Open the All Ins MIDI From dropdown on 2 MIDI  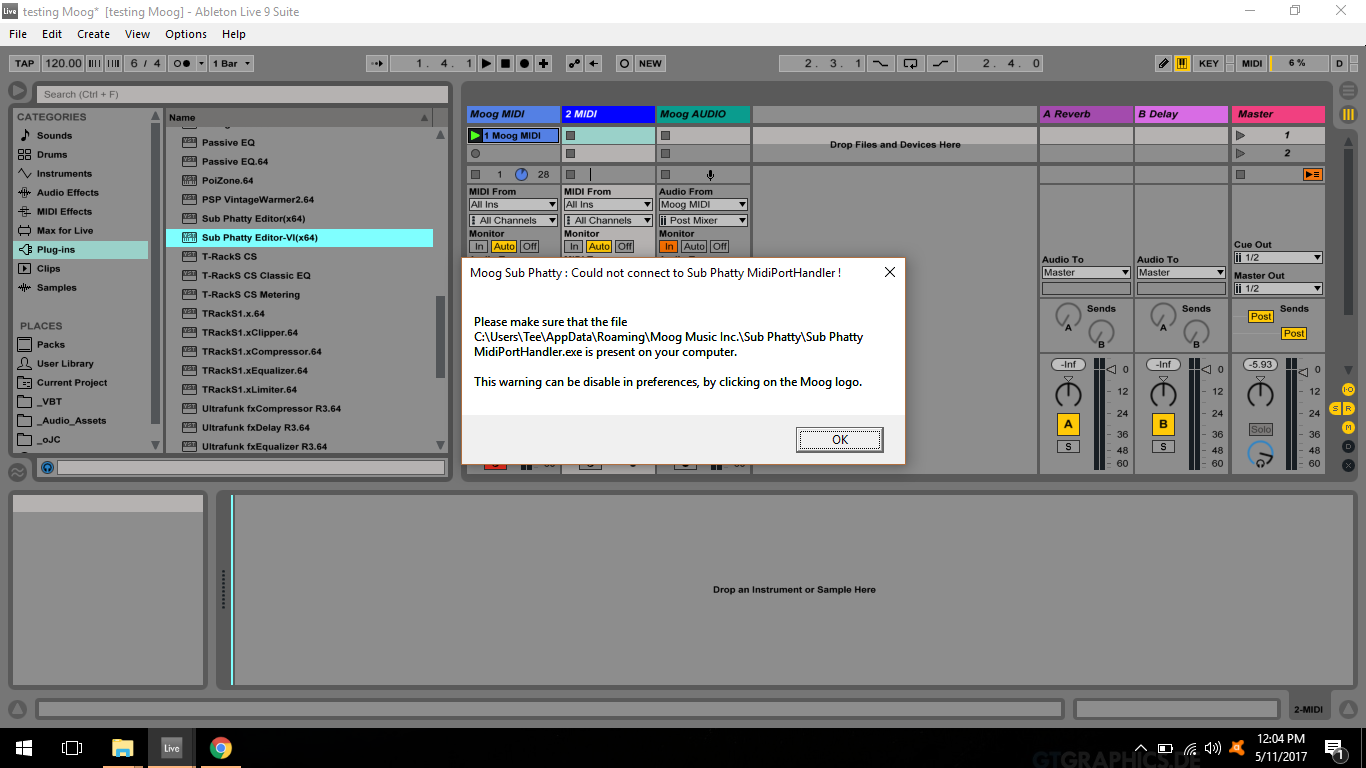pyautogui.click(x=607, y=203)
